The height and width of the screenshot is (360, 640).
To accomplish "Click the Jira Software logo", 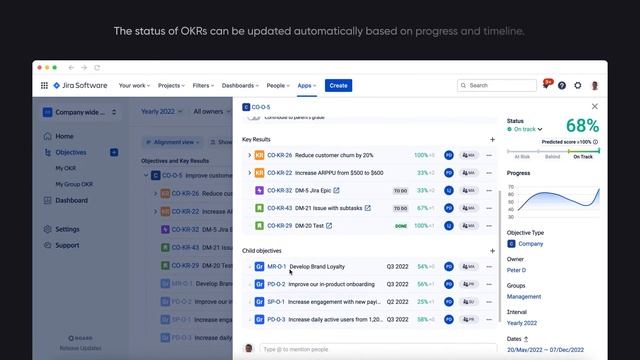I will [80, 85].
